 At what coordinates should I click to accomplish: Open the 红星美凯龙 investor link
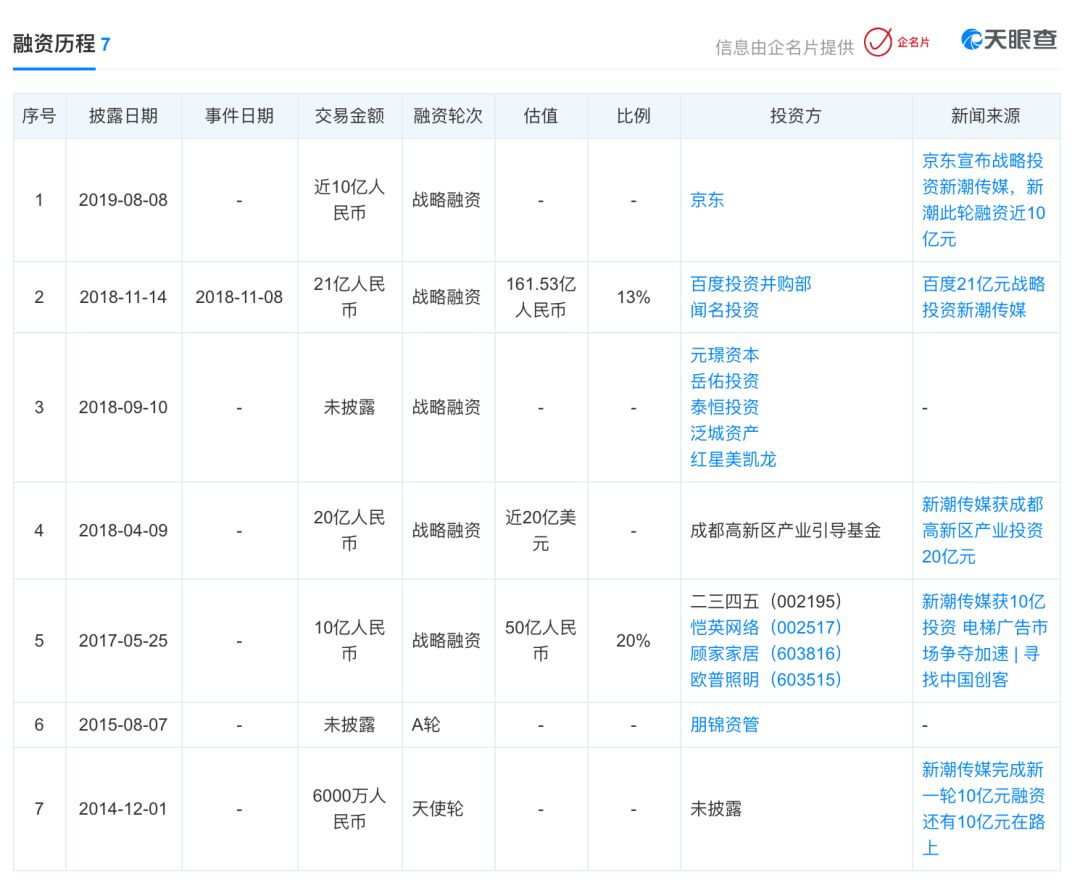click(734, 459)
